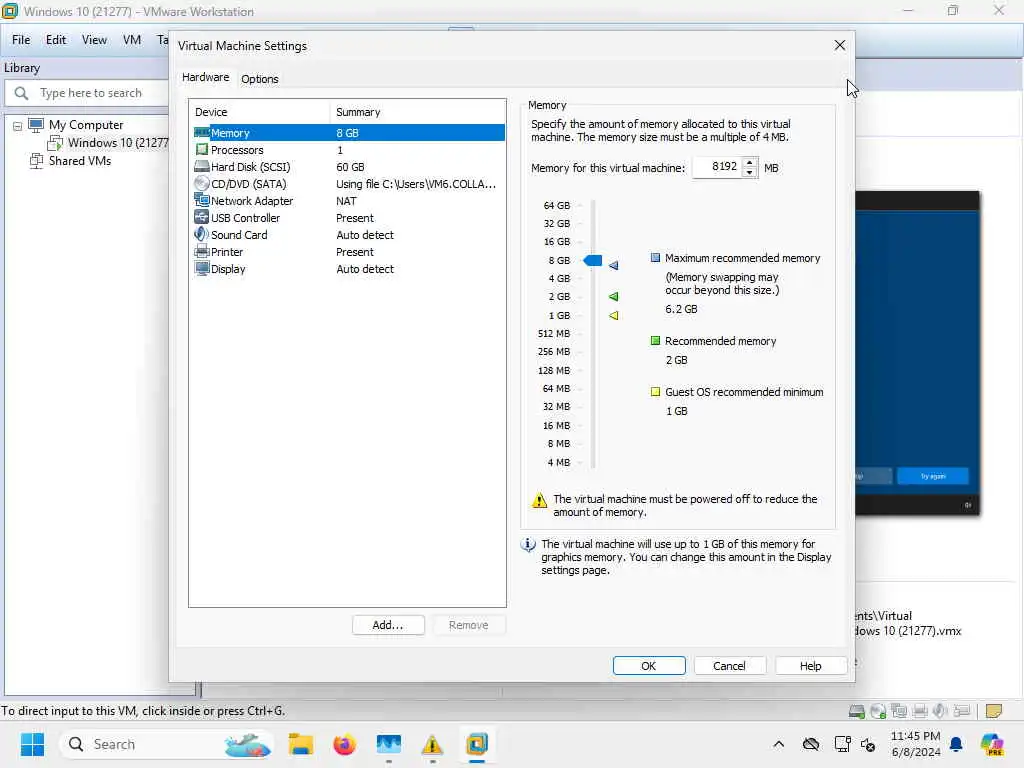Select Shared VMs in Library tree

(x=80, y=161)
